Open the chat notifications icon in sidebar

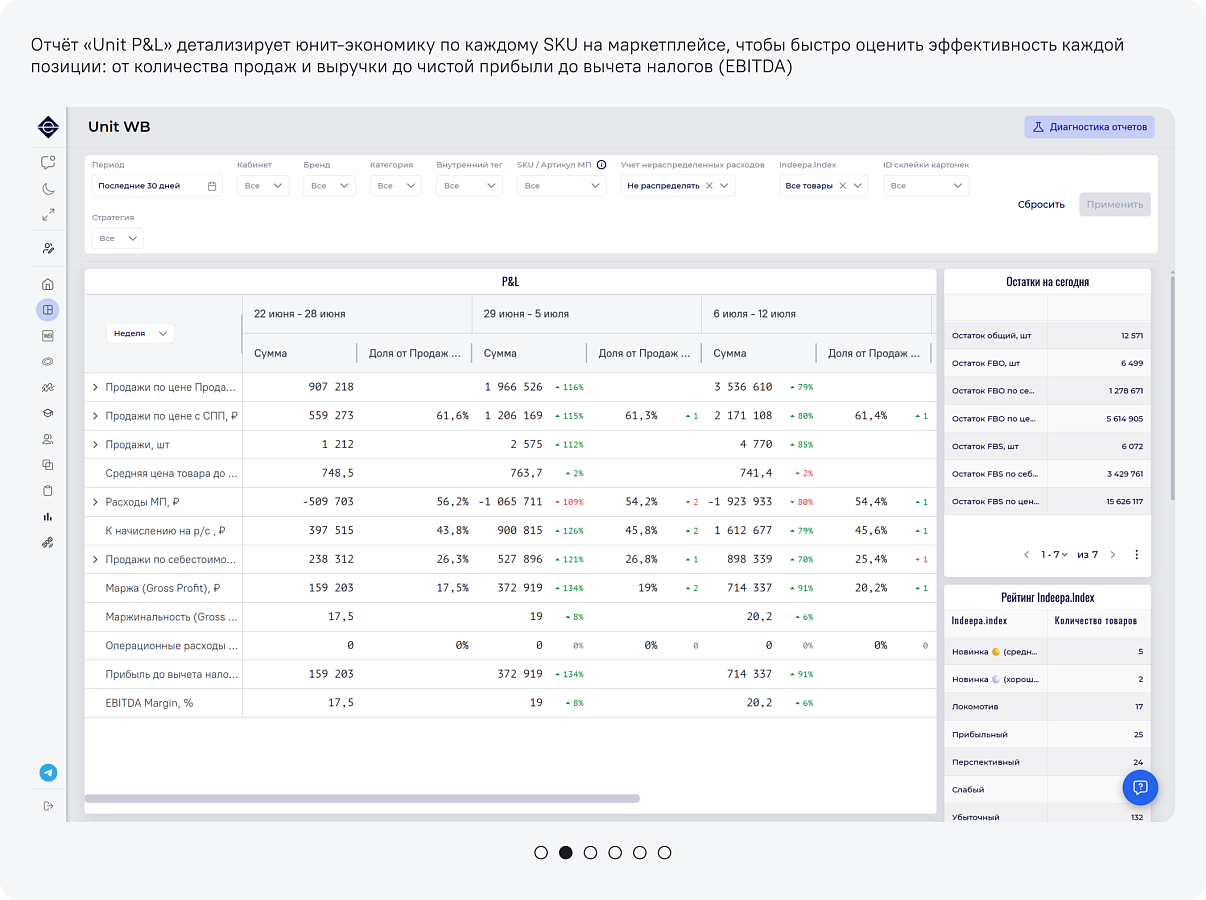click(x=48, y=162)
